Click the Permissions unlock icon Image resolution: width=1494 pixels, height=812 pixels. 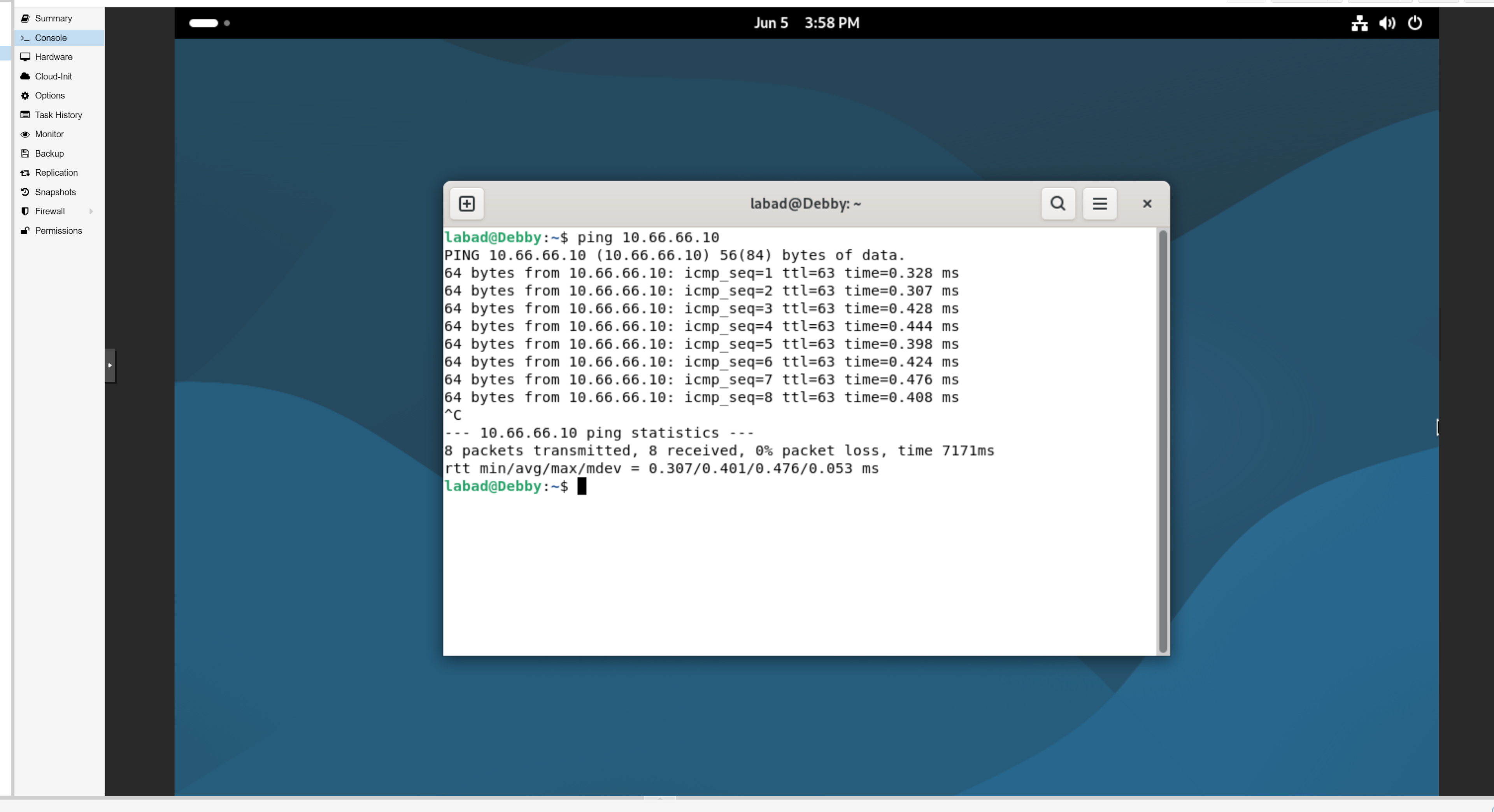25,231
